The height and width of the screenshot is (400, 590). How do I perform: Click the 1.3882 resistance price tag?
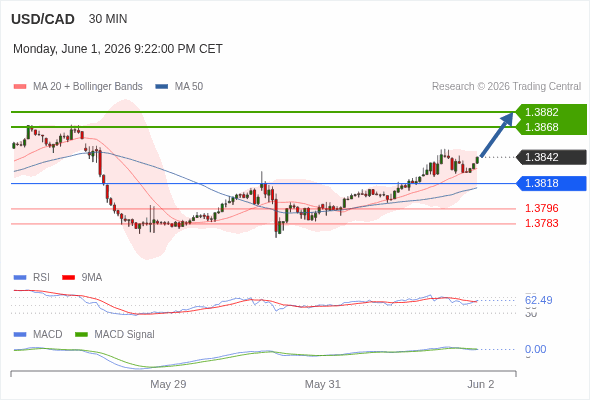(x=551, y=112)
